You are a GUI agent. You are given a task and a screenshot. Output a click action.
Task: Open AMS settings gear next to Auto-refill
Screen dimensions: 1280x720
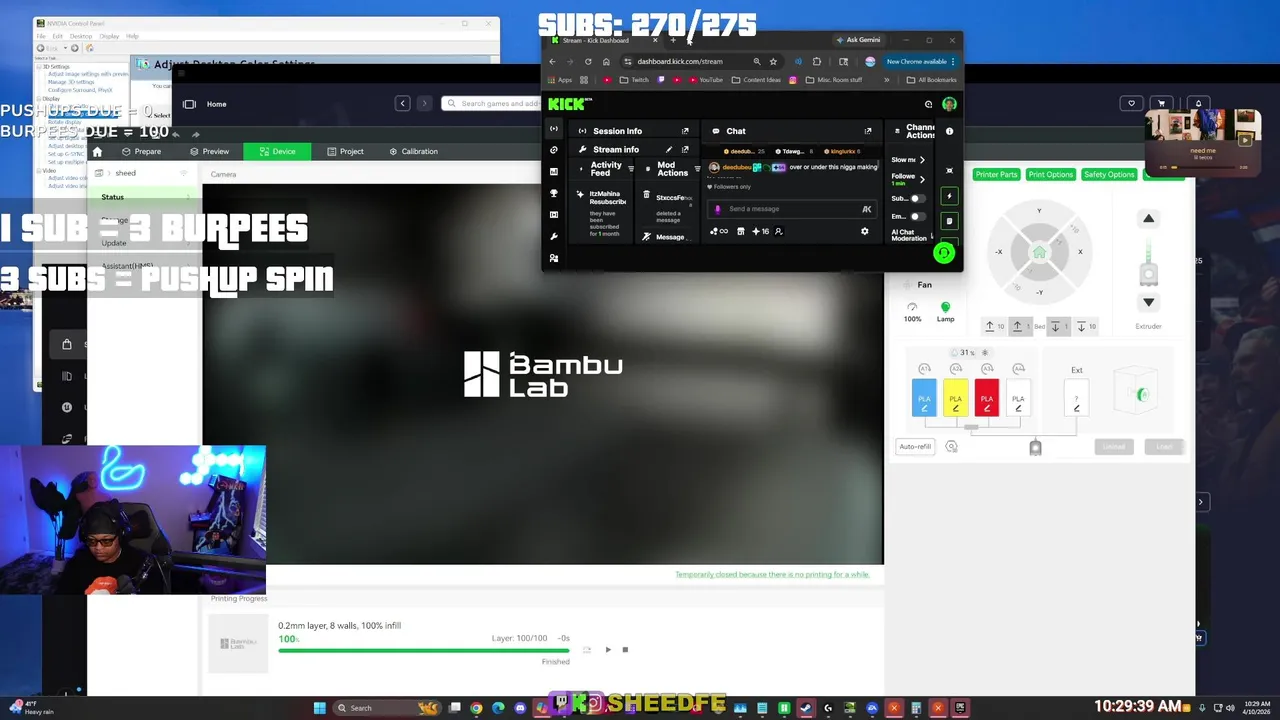click(951, 447)
